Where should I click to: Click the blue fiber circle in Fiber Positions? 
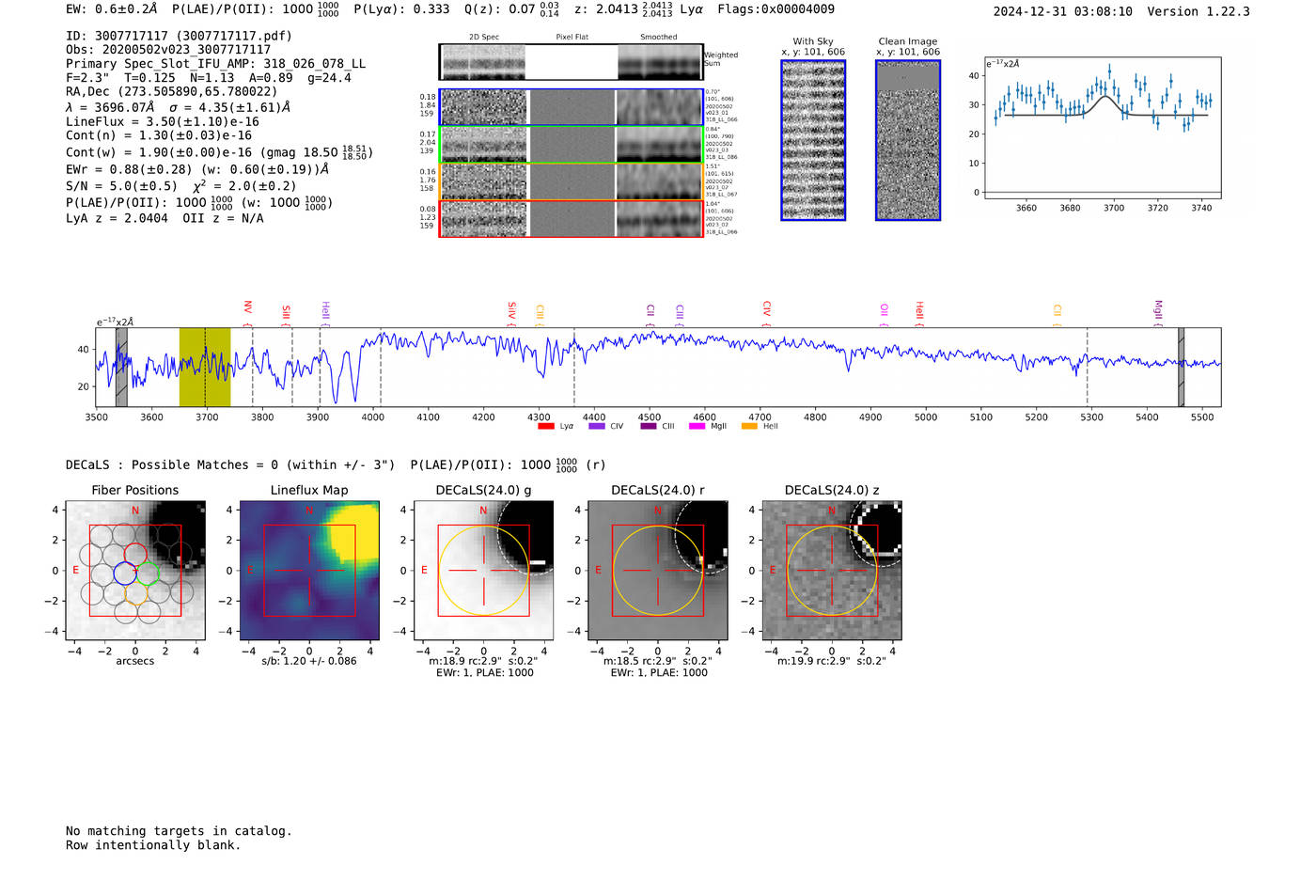(125, 573)
